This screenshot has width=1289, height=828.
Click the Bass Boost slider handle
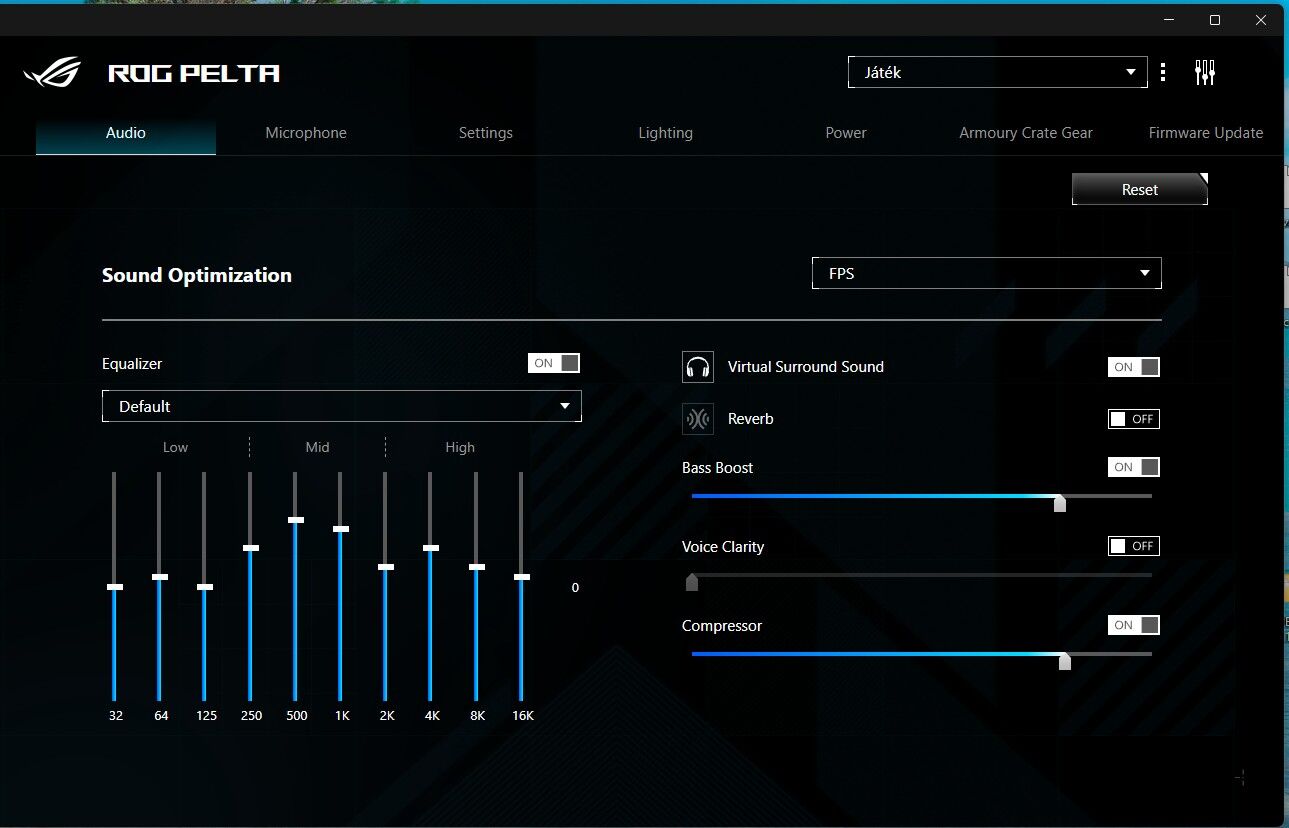click(x=1060, y=503)
